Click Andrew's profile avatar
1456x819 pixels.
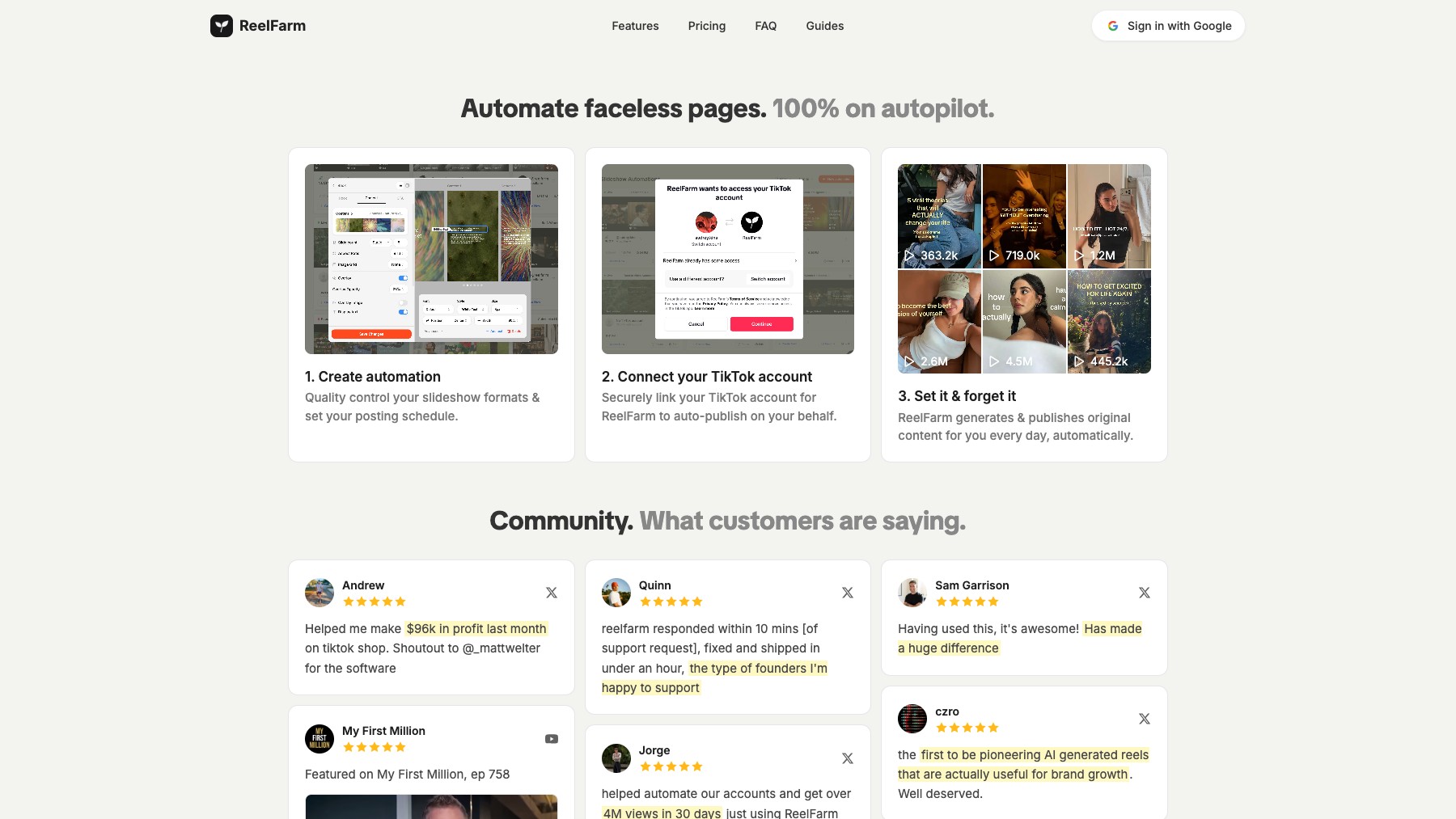[x=320, y=593]
